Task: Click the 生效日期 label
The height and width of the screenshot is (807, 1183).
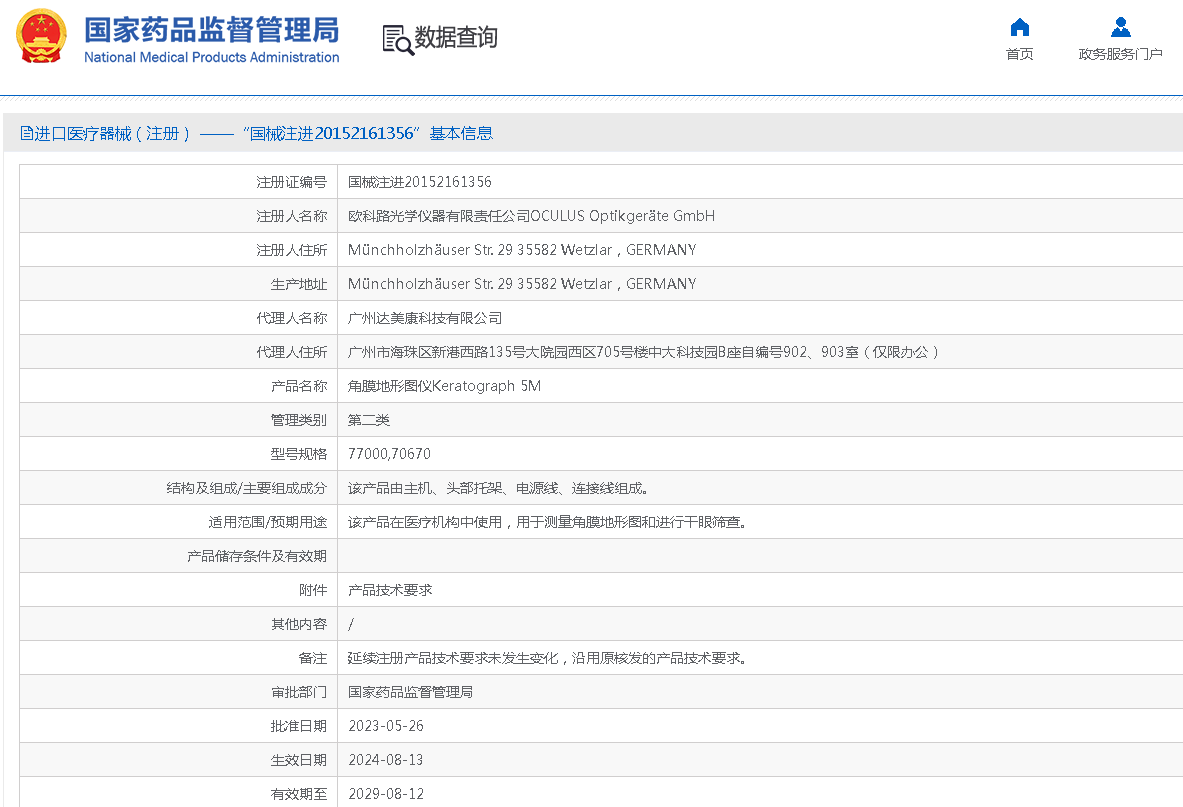Action: (299, 759)
